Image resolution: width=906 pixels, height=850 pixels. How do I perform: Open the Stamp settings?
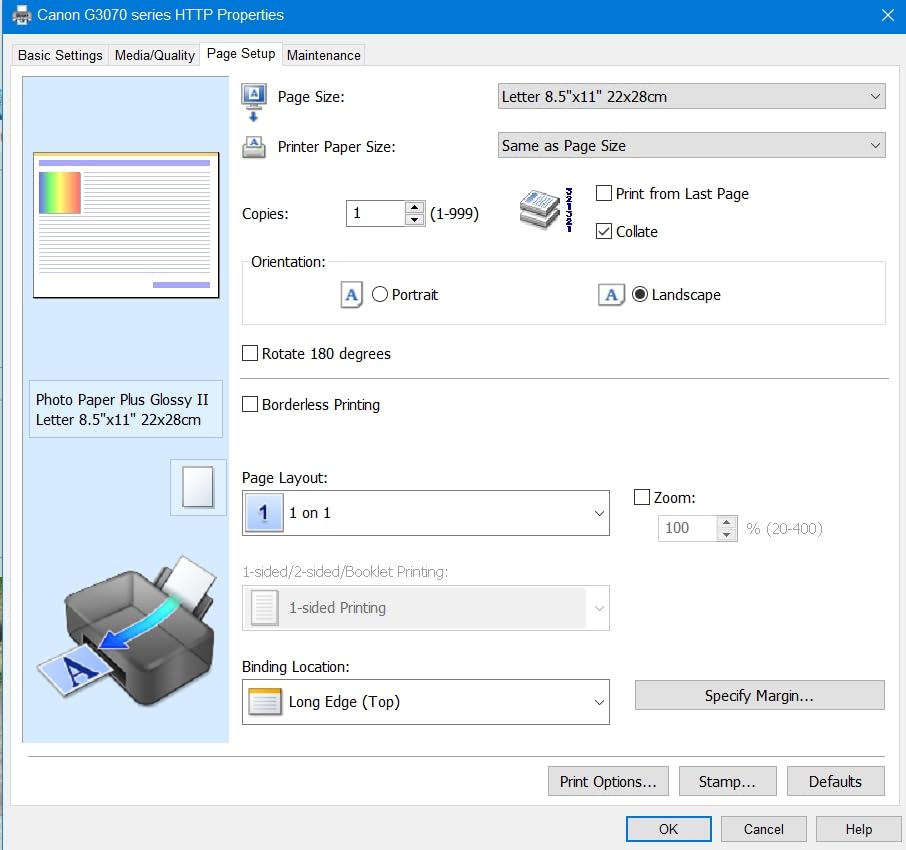click(727, 781)
